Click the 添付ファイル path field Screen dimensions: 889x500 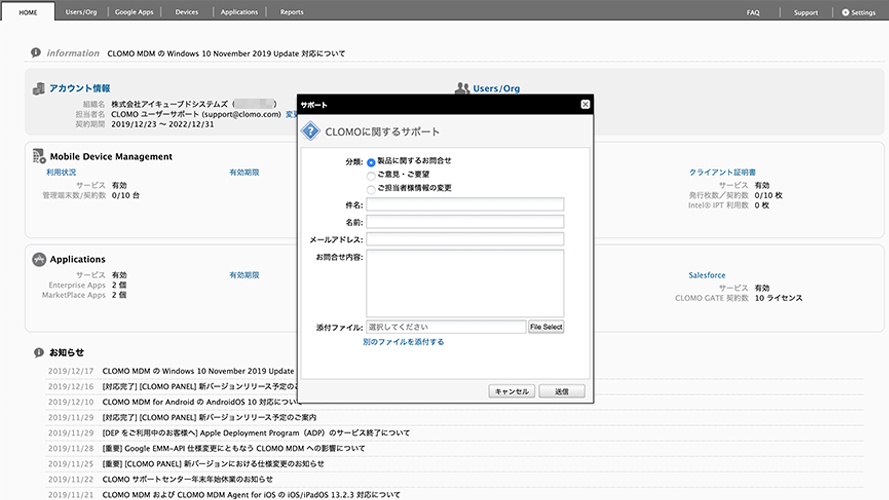click(446, 327)
